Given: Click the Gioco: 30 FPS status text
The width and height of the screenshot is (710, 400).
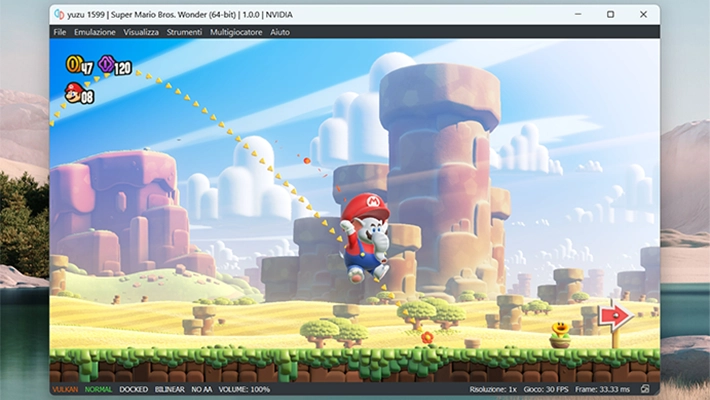Looking at the screenshot, I should (x=546, y=389).
